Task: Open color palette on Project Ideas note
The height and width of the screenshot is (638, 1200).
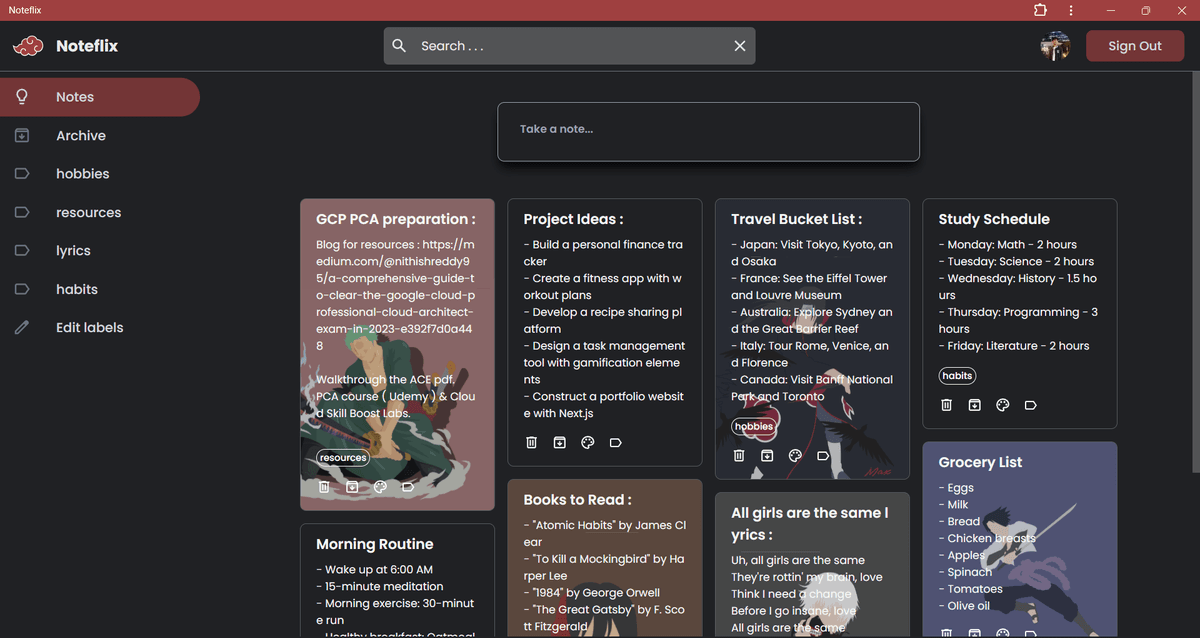Action: coord(588,443)
